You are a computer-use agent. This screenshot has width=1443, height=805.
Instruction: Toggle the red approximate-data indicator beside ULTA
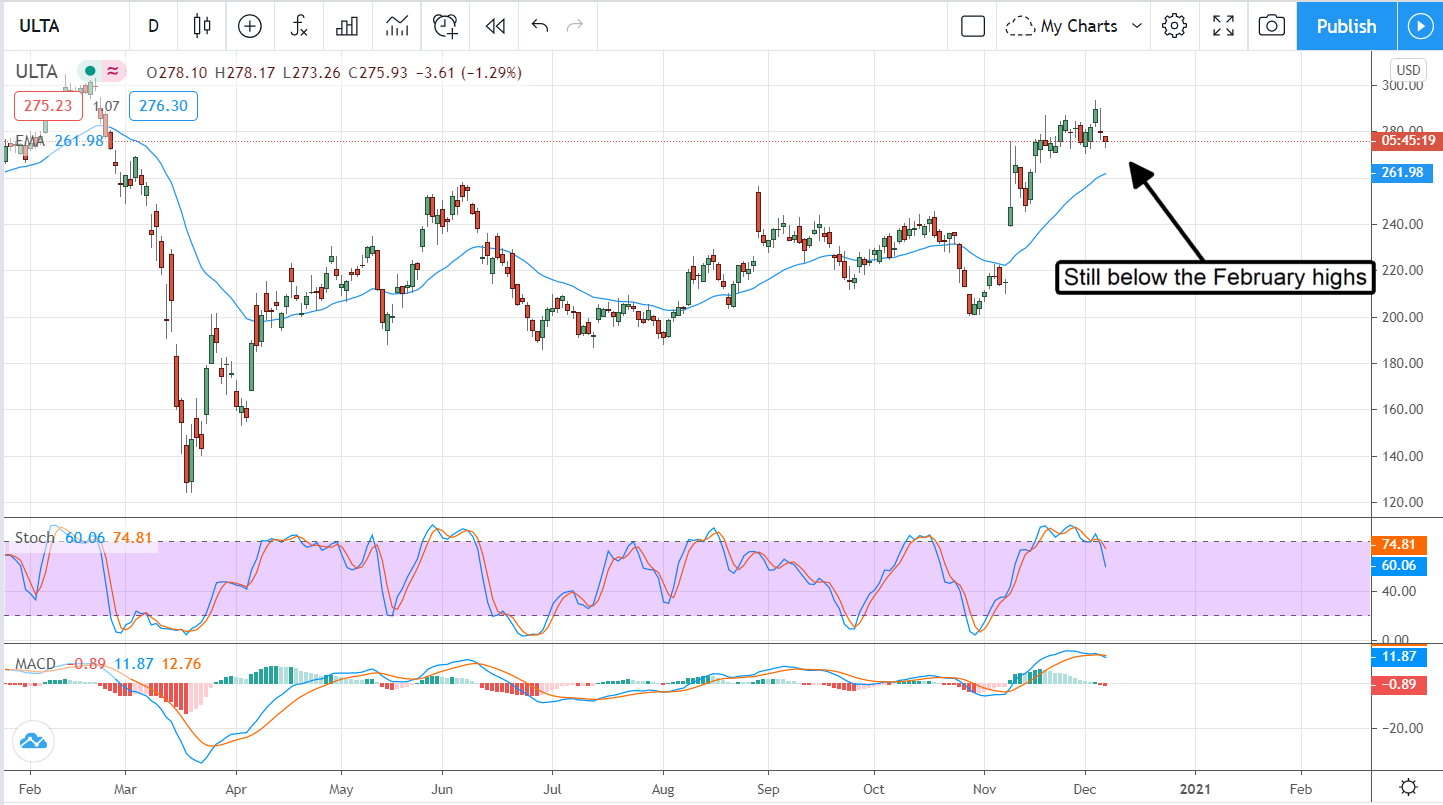[113, 71]
